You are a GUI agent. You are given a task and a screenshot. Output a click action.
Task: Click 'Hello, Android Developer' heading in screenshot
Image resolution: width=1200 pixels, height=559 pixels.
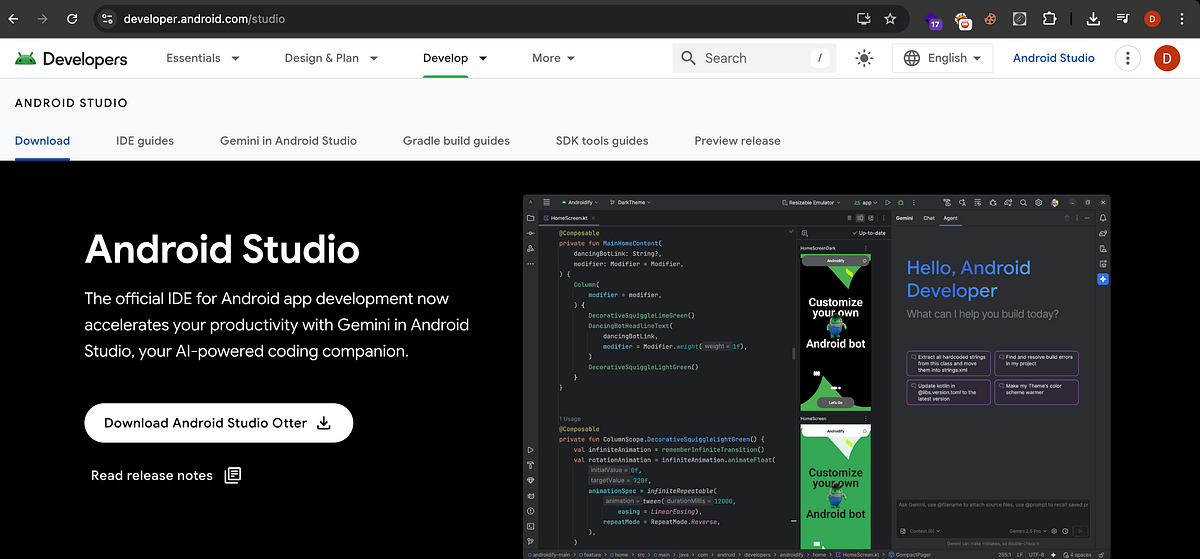pos(968,279)
